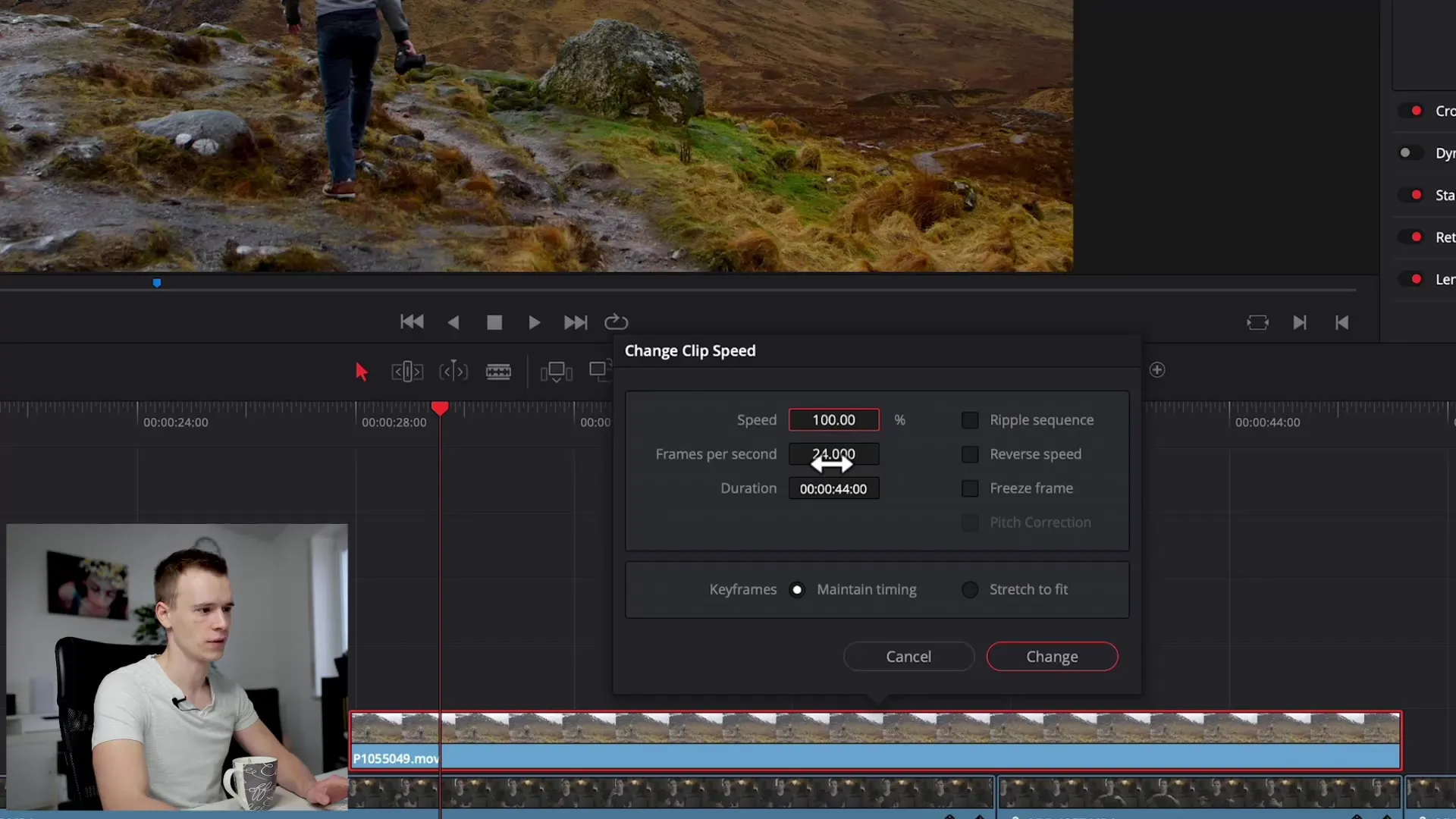This screenshot has width=1456, height=819.
Task: Click the Change Clip Speed title
Action: [x=690, y=351]
